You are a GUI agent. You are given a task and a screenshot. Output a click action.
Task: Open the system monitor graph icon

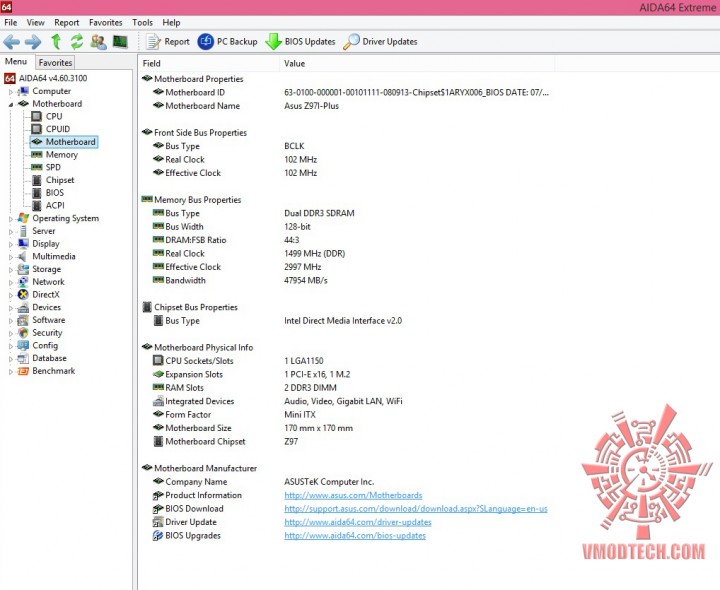120,42
